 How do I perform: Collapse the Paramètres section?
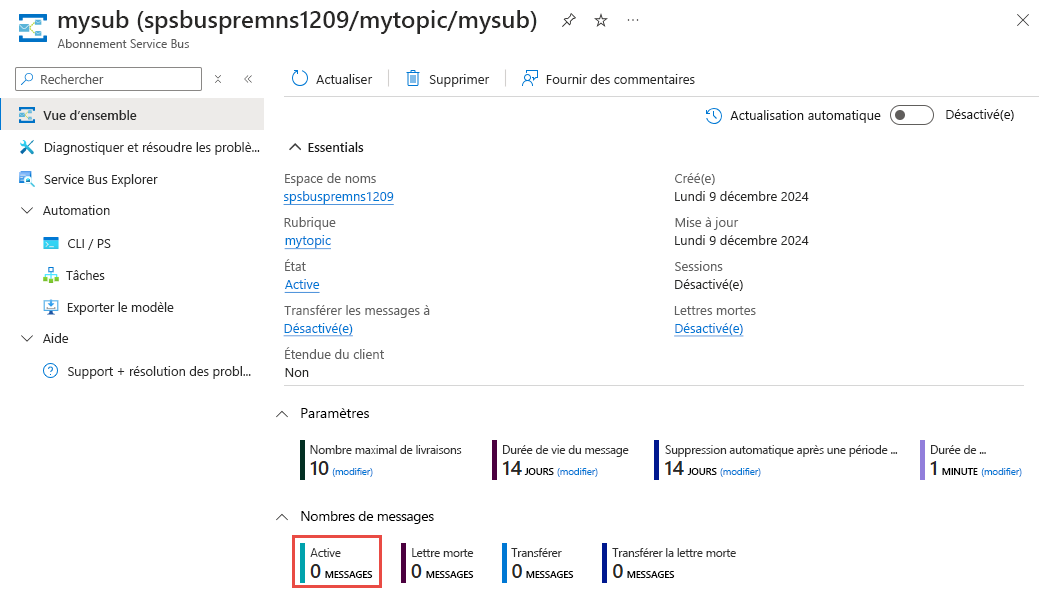(282, 414)
